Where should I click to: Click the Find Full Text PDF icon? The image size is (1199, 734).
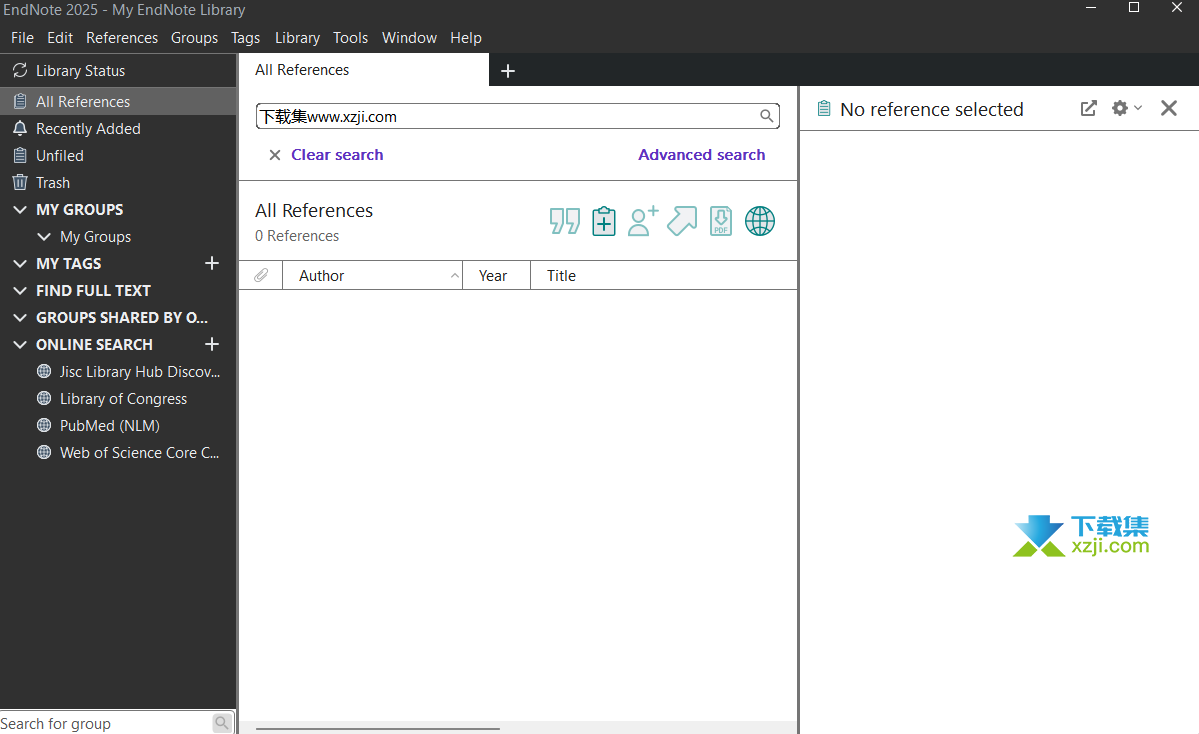[721, 221]
